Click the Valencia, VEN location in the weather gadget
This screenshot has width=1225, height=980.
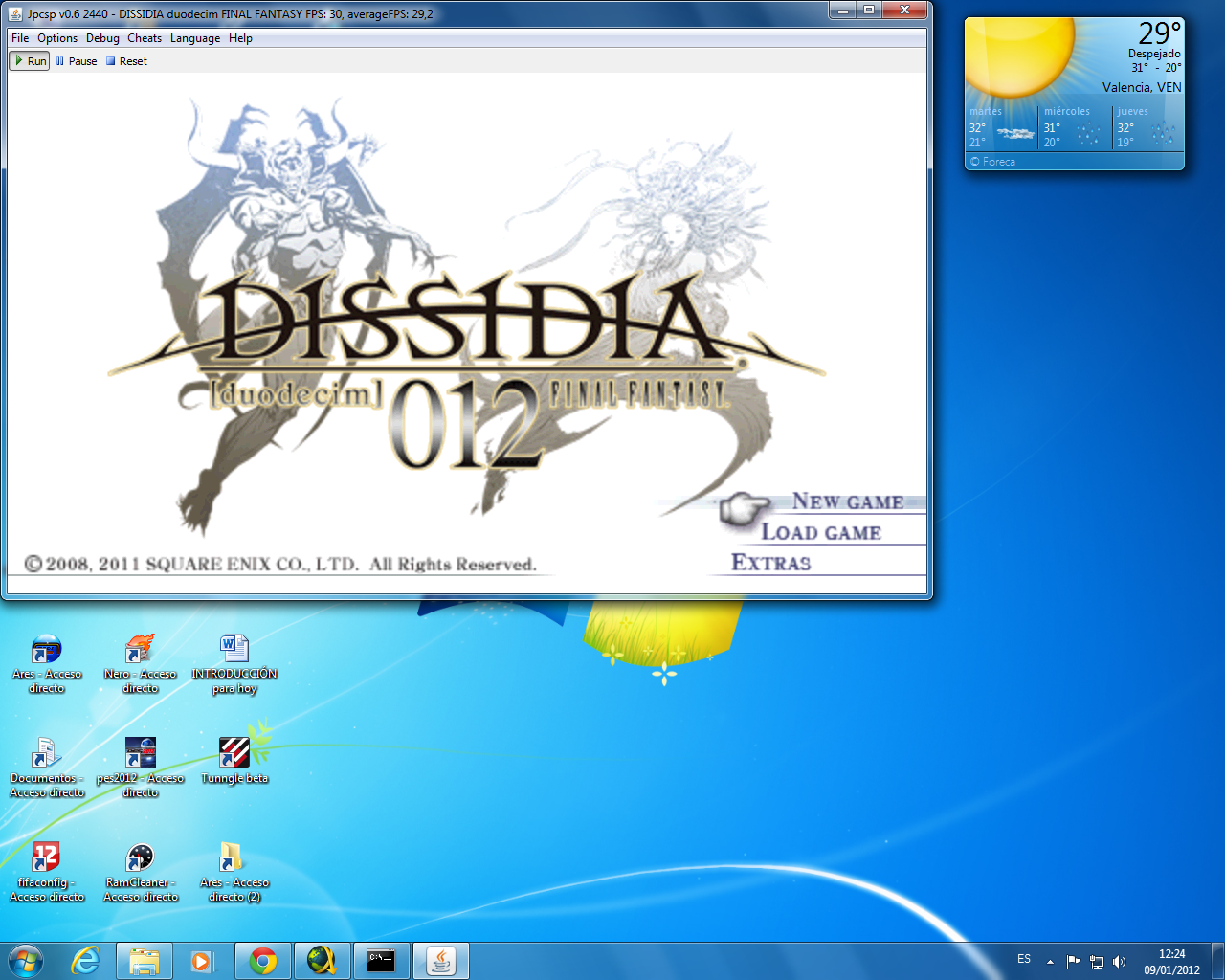coord(1142,87)
